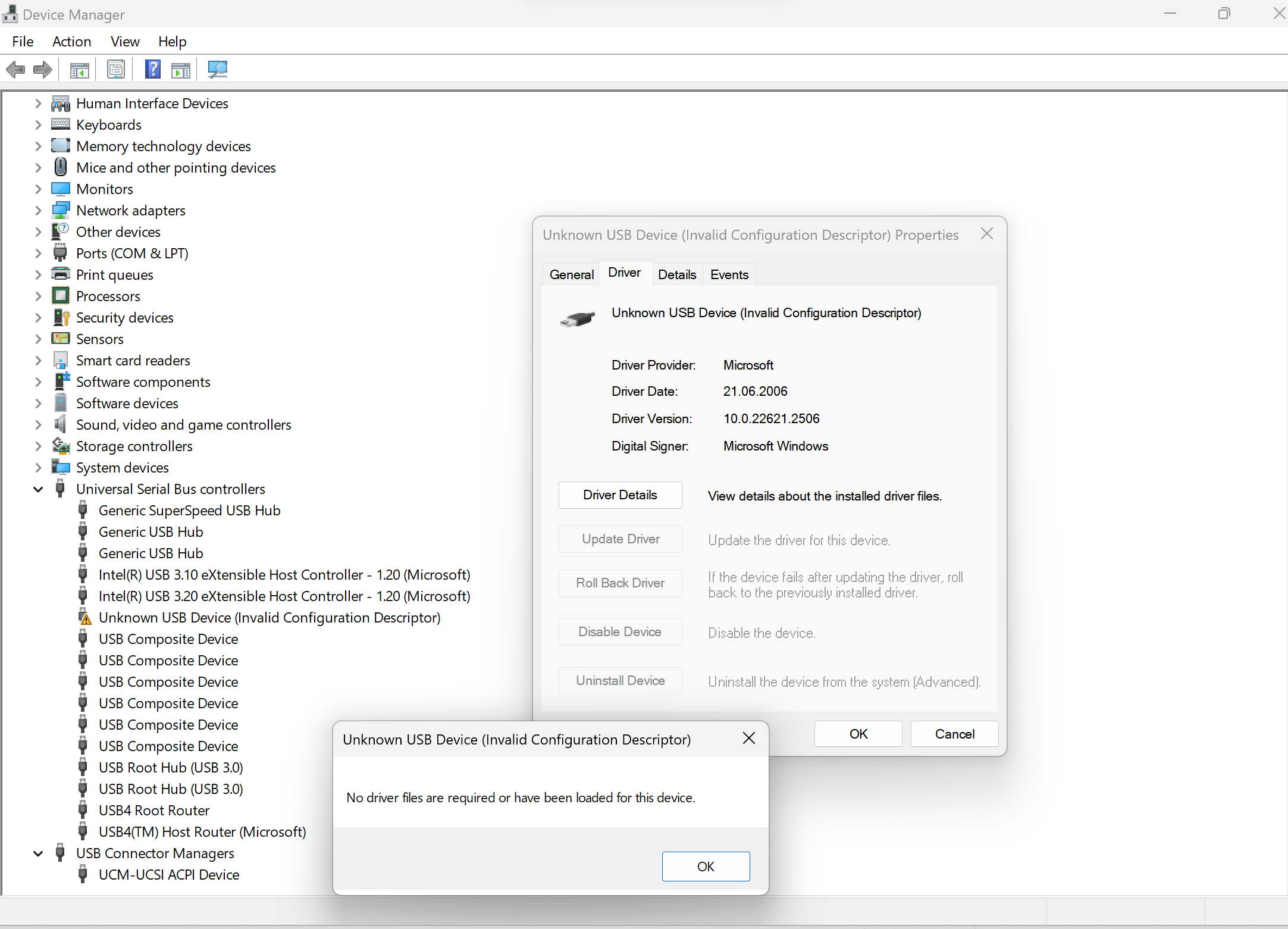This screenshot has width=1288, height=929.
Task: Click Scan for hardware changes monitor icon
Action: pyautogui.click(x=217, y=70)
